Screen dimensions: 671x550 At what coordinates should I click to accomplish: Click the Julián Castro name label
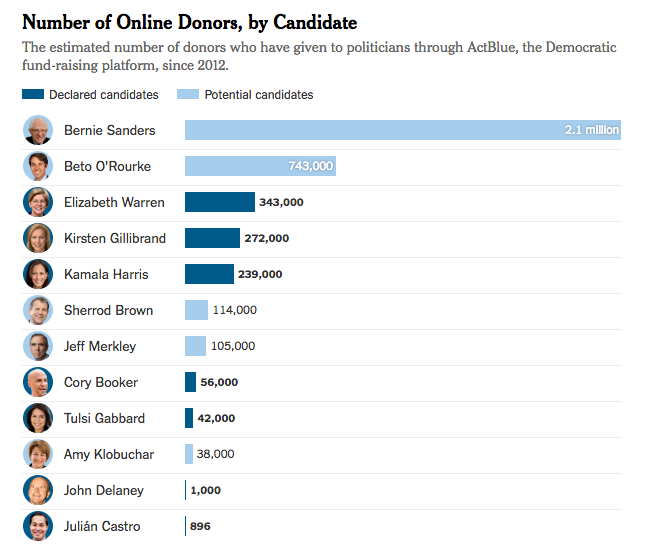tap(102, 526)
